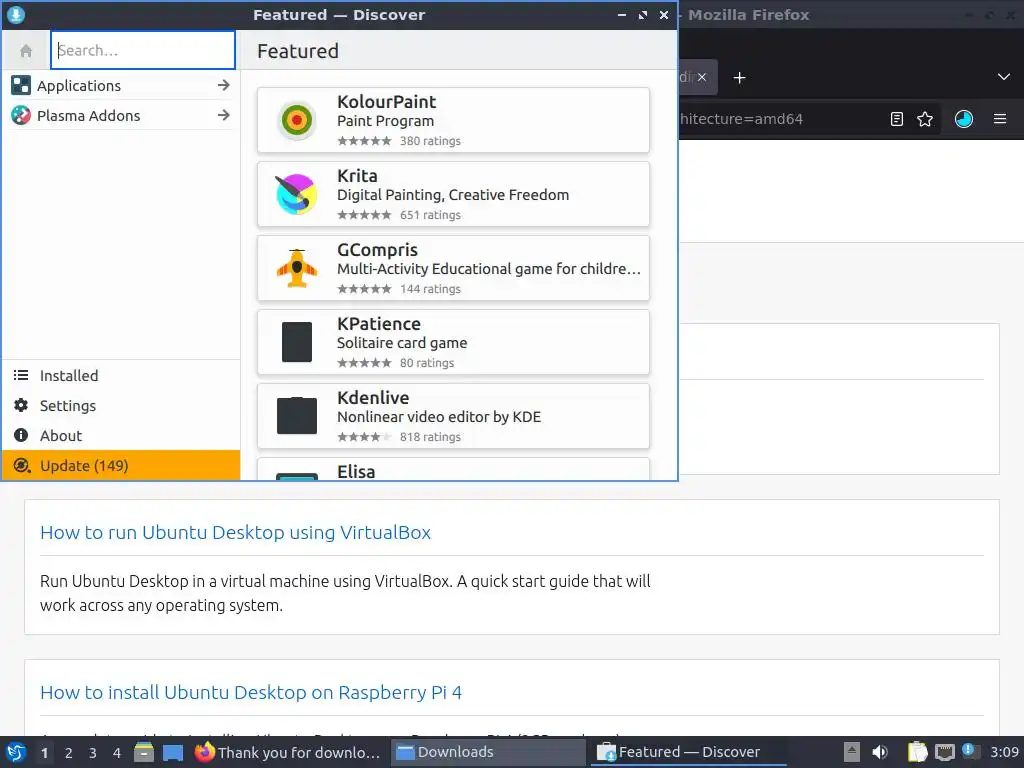Click the KolourPaint app icon
The height and width of the screenshot is (768, 1024).
point(296,120)
